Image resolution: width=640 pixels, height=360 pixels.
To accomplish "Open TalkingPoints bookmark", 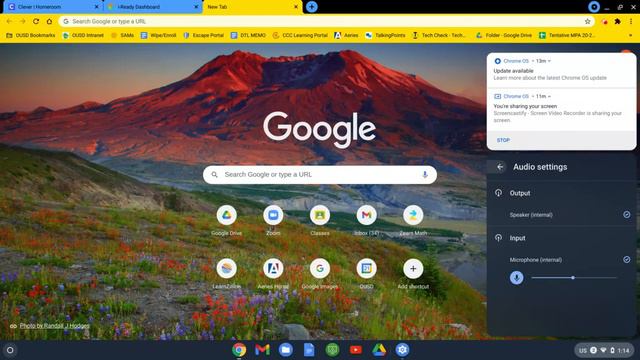I will coord(385,36).
